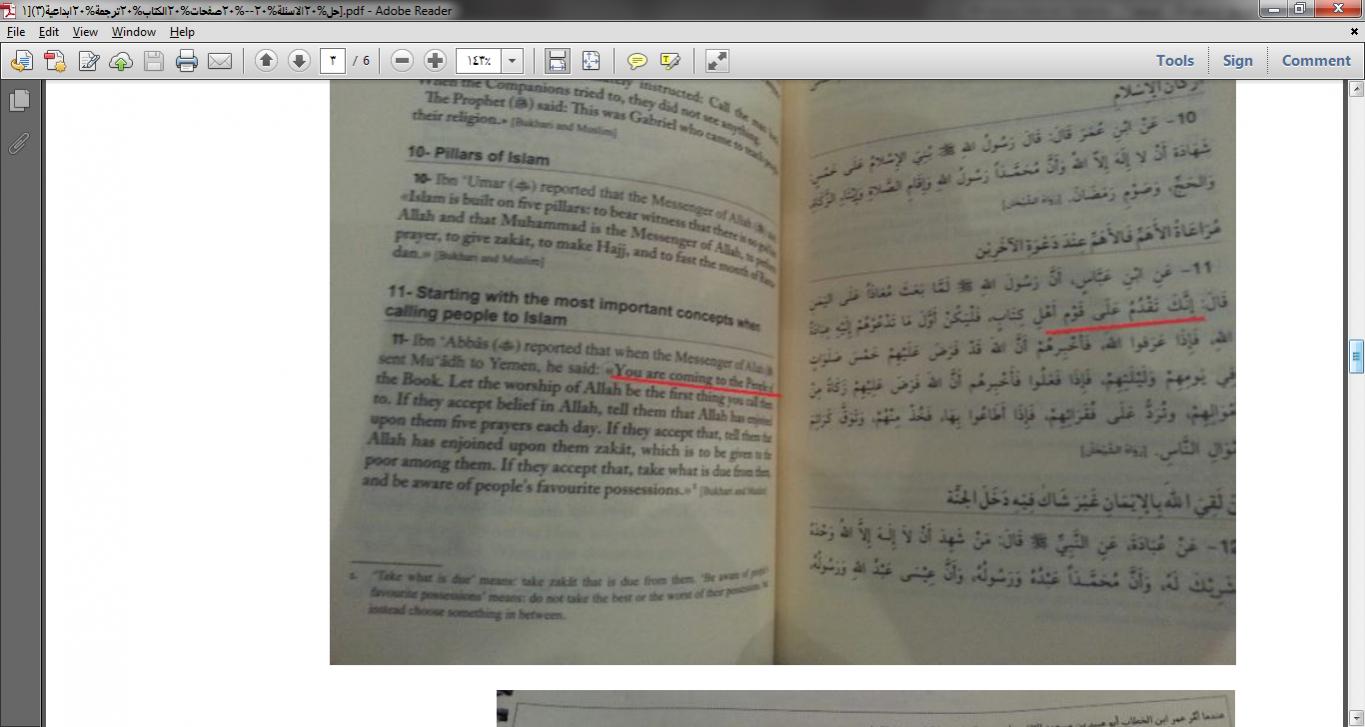Screen dimensions: 1365x727
Task: Open the zoom level dropdown arrow
Action: tap(512, 61)
